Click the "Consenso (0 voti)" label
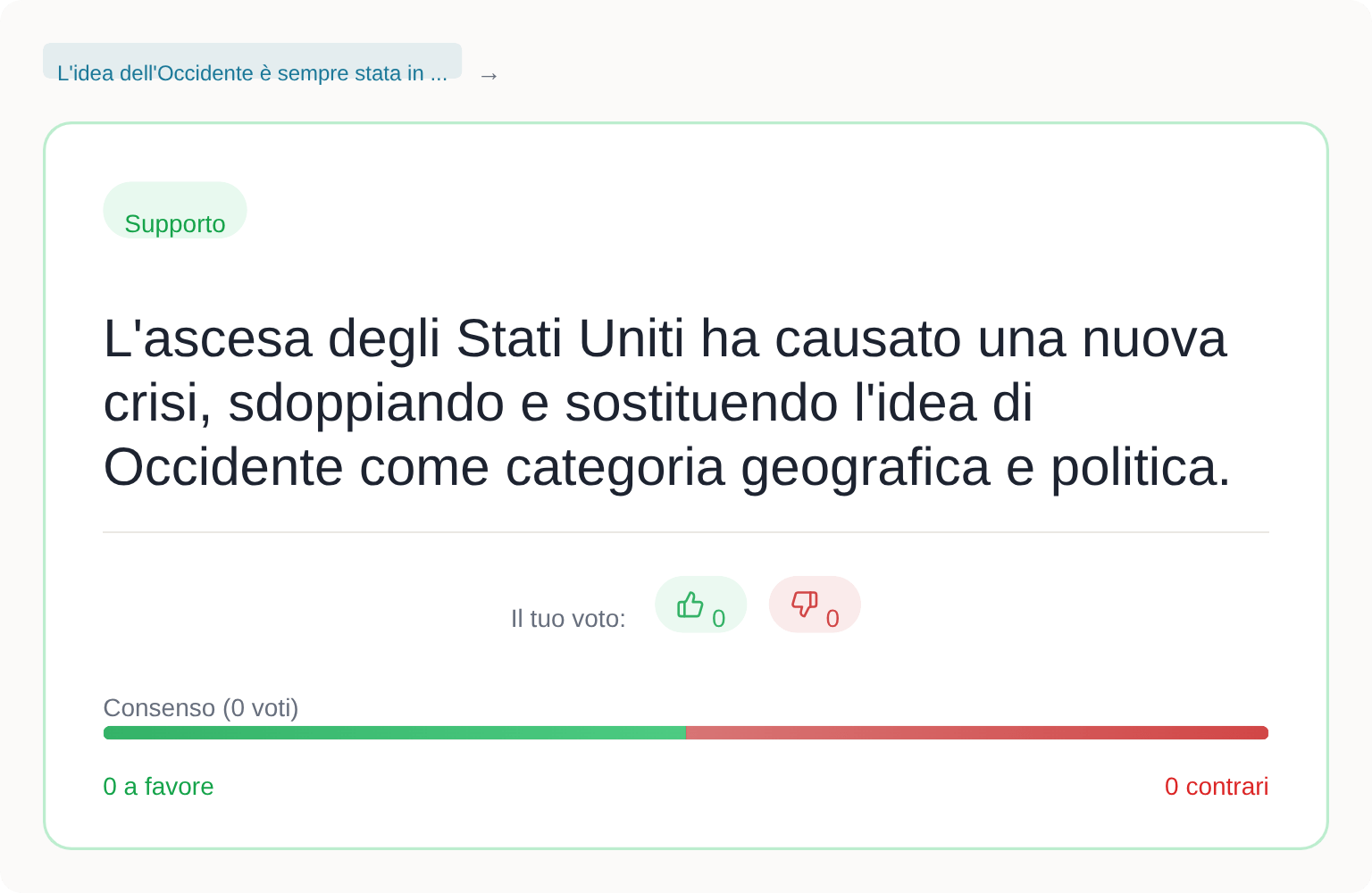1372x893 pixels. pyautogui.click(x=201, y=707)
